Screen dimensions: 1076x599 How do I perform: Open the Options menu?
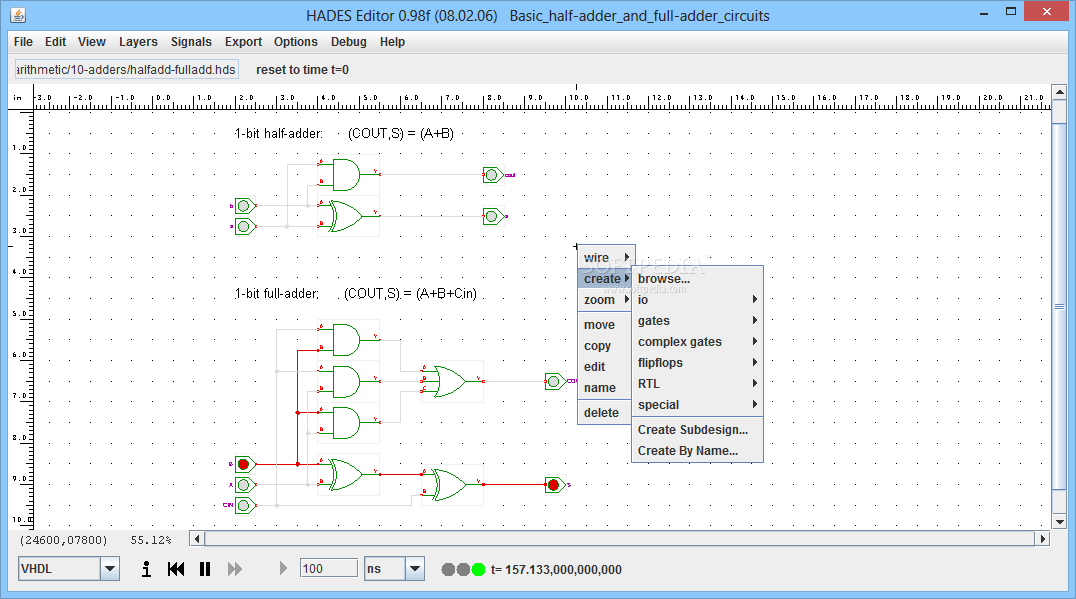(296, 42)
